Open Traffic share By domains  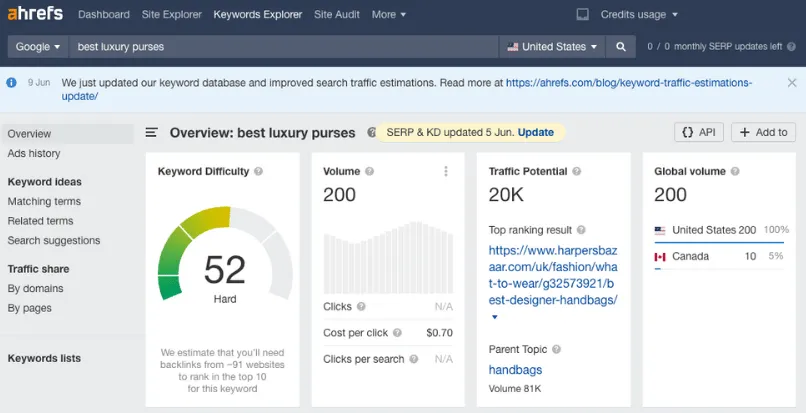click(x=35, y=289)
